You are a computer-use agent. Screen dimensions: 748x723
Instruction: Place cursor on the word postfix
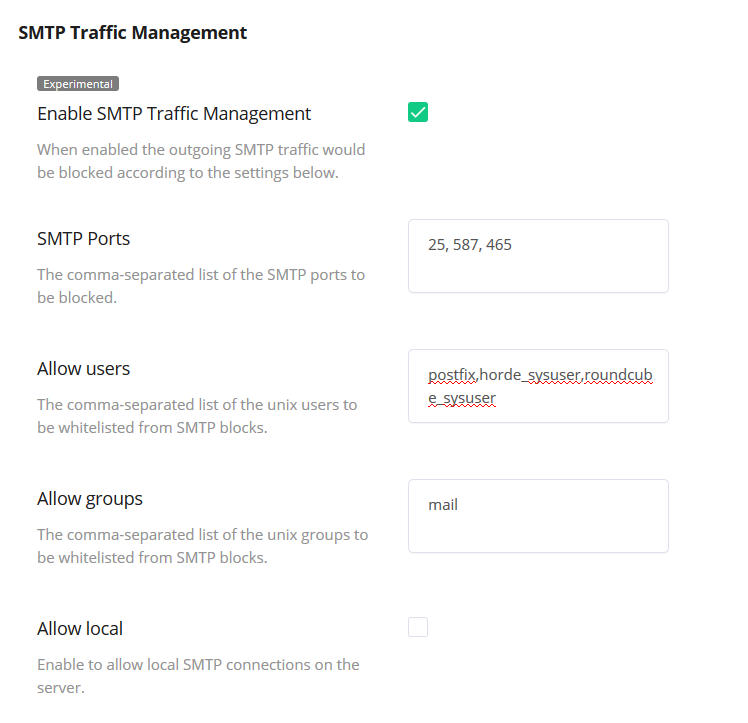452,376
